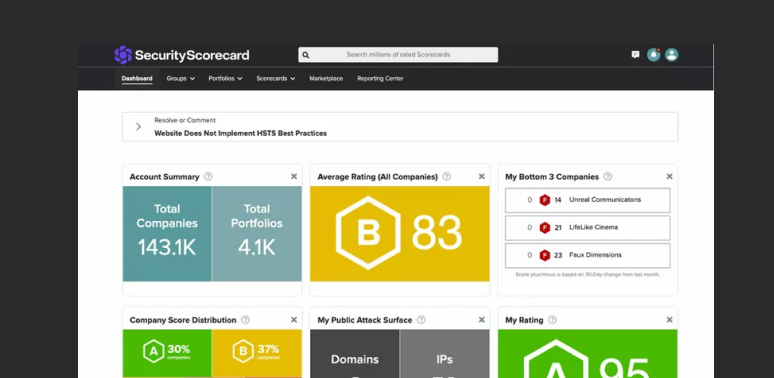Image resolution: width=774 pixels, height=378 pixels.
Task: Close the My Public Attack Surface widget
Action: click(482, 320)
